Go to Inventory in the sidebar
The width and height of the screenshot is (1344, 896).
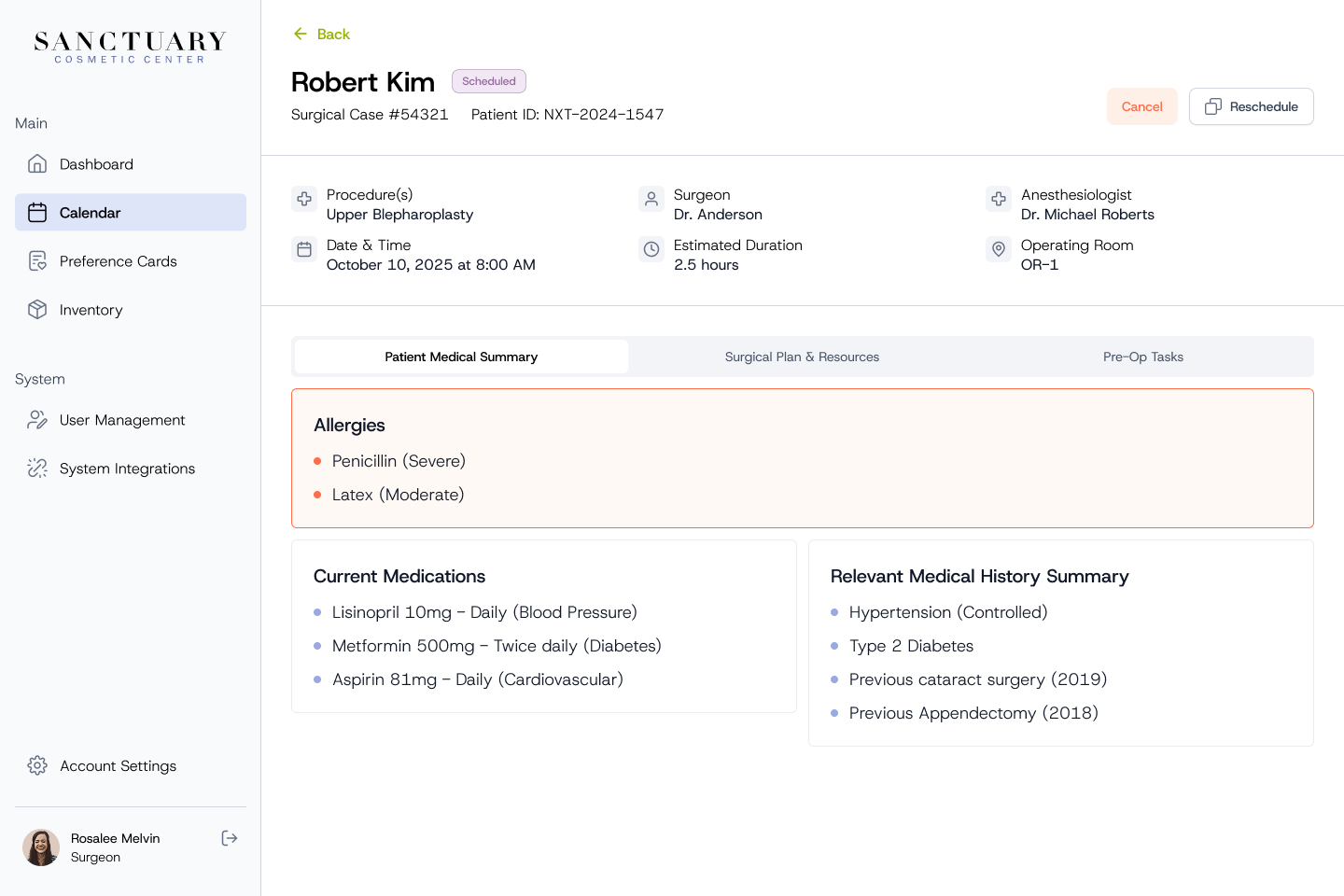coord(131,310)
